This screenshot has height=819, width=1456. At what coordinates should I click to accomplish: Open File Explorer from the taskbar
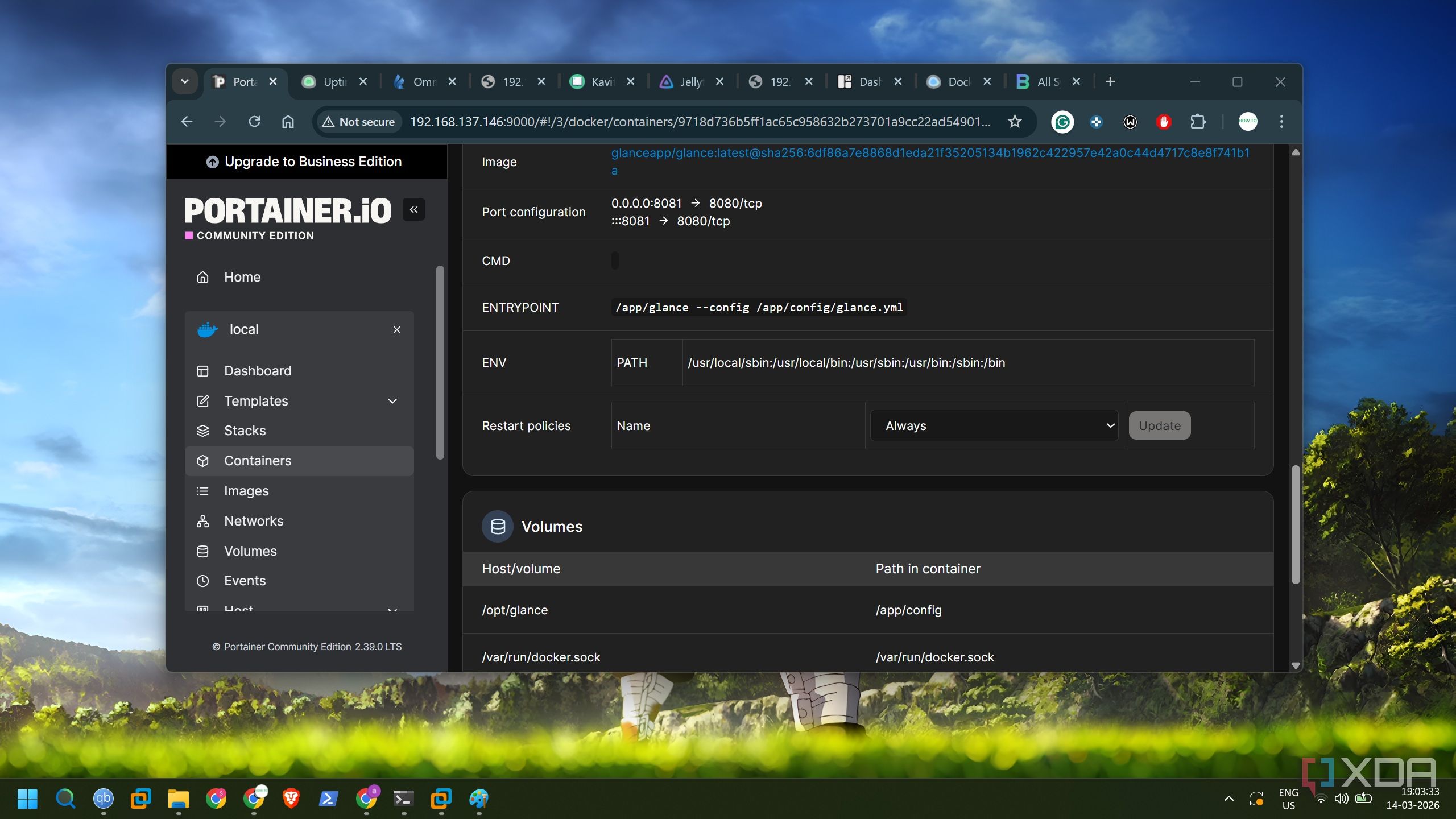click(179, 799)
